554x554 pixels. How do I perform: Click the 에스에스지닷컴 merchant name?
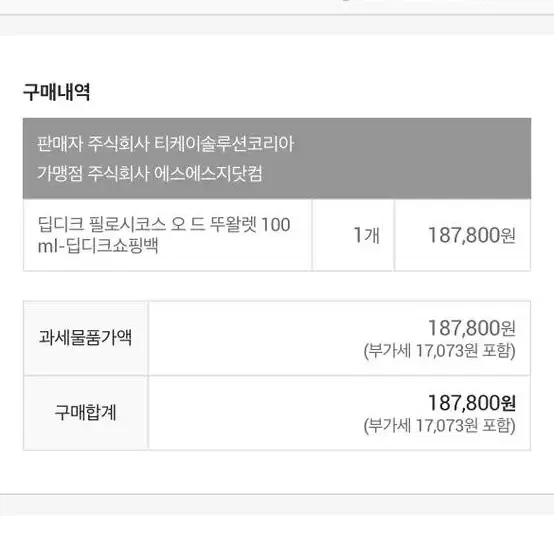(208, 173)
